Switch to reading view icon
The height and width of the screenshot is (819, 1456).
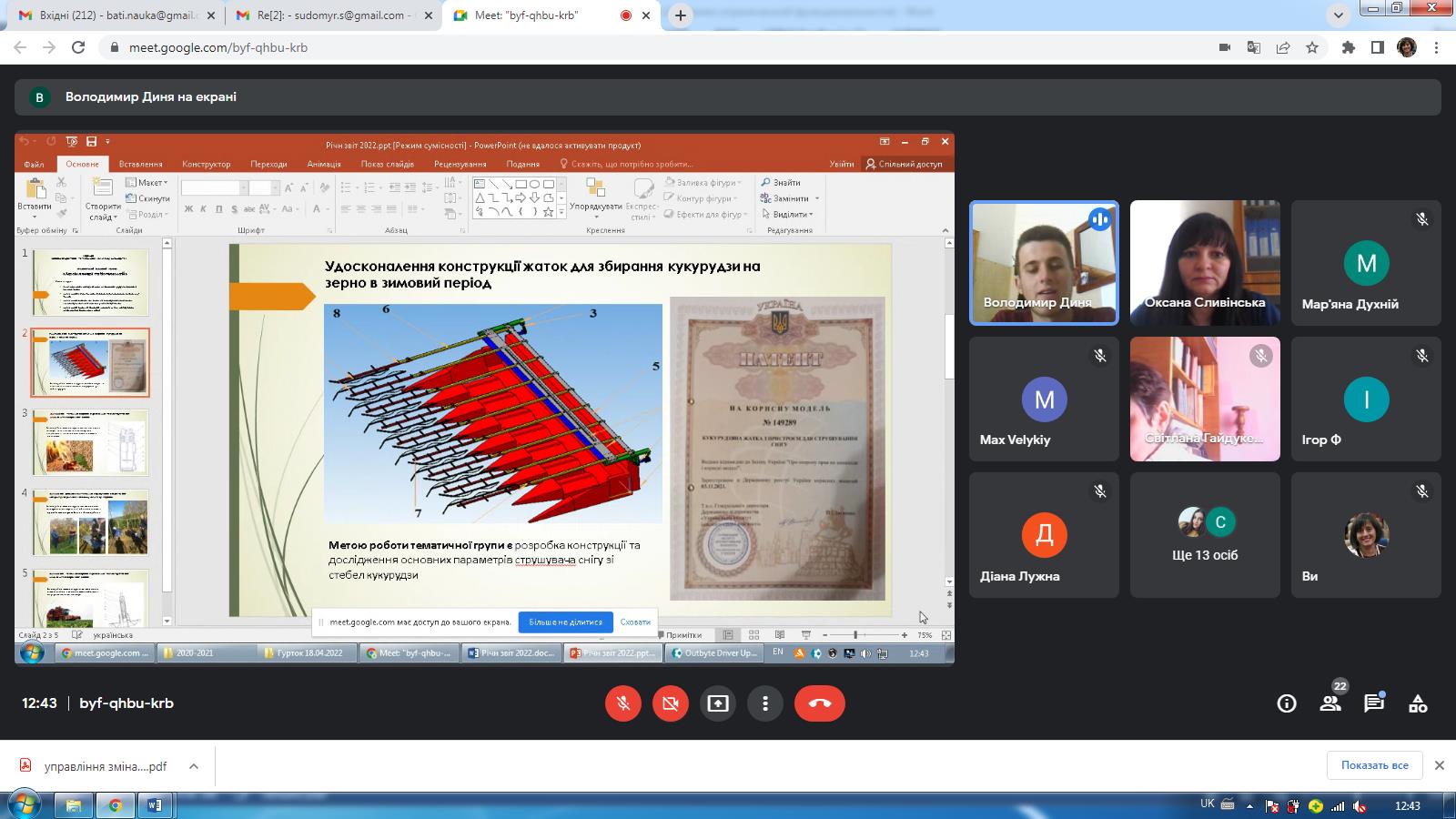[780, 635]
